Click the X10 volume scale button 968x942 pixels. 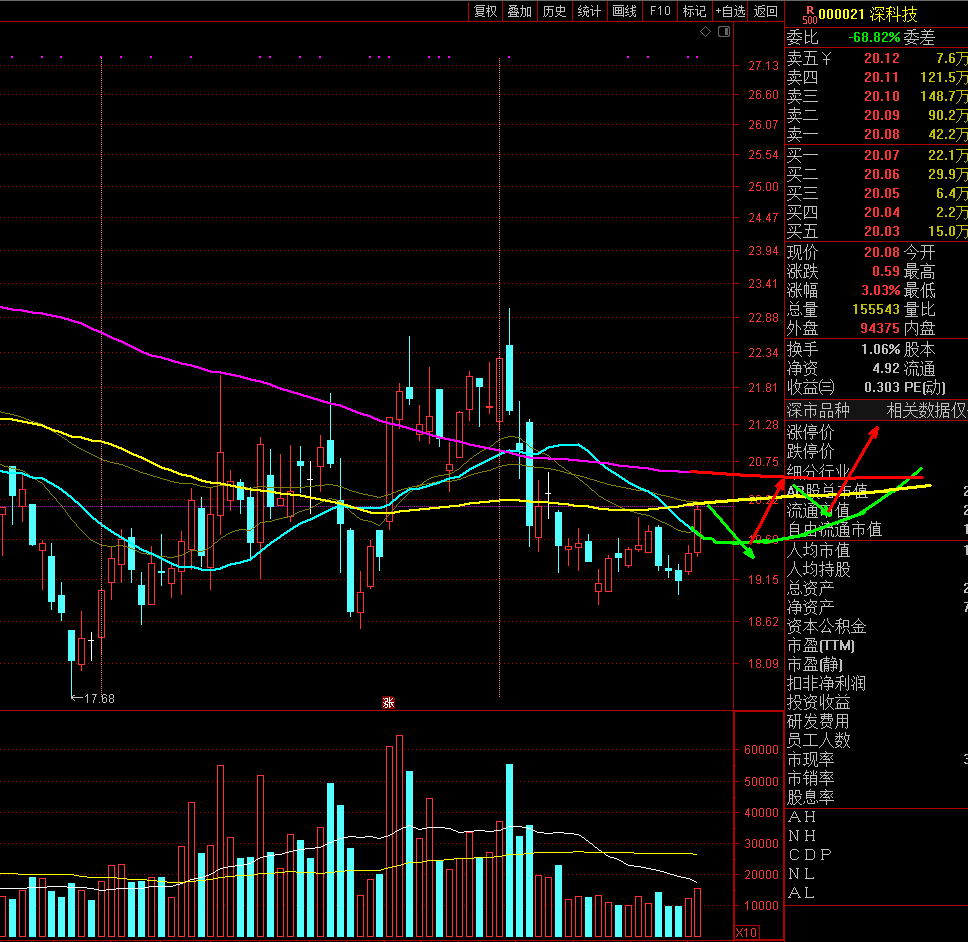[747, 932]
